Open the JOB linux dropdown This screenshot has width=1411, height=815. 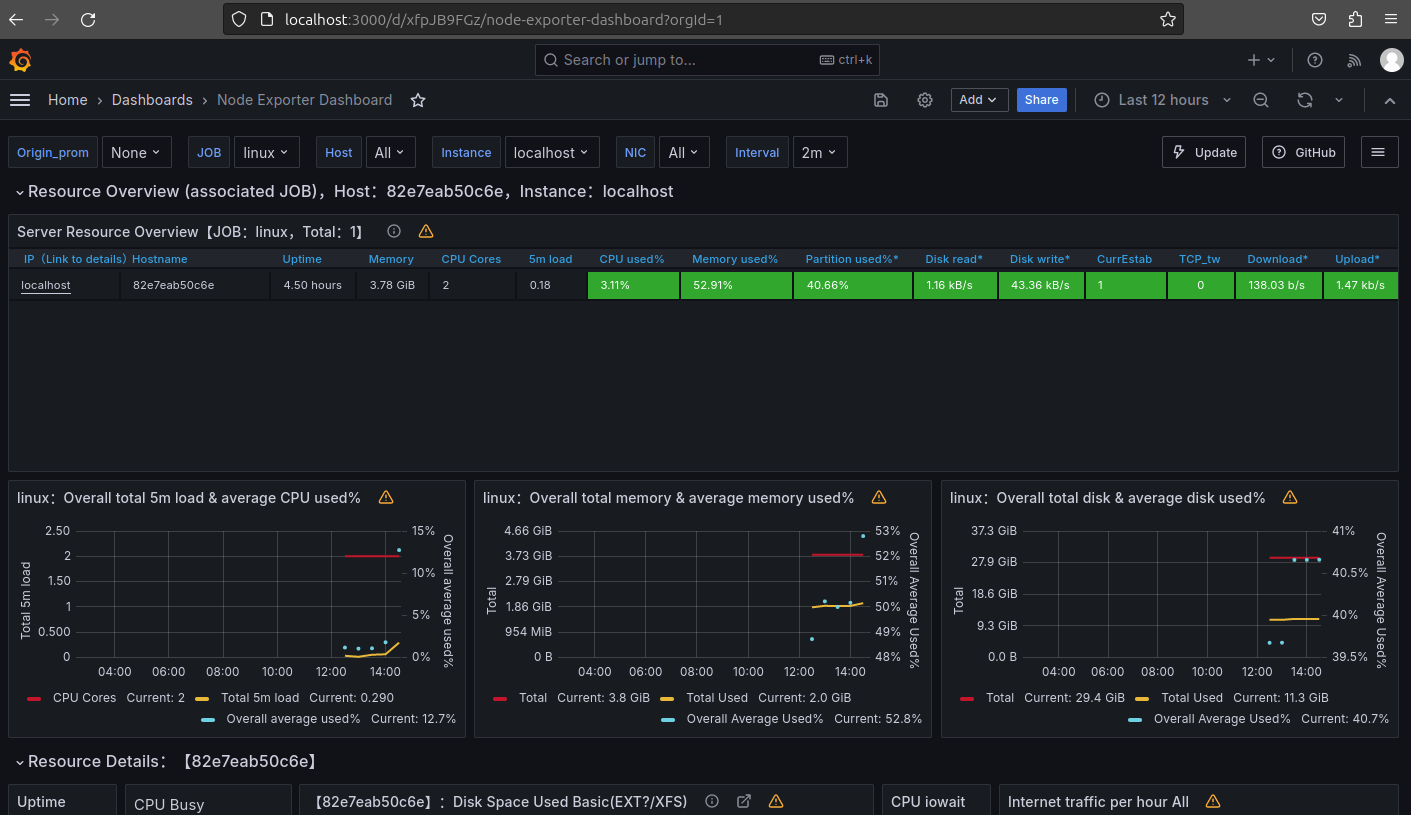(x=266, y=153)
